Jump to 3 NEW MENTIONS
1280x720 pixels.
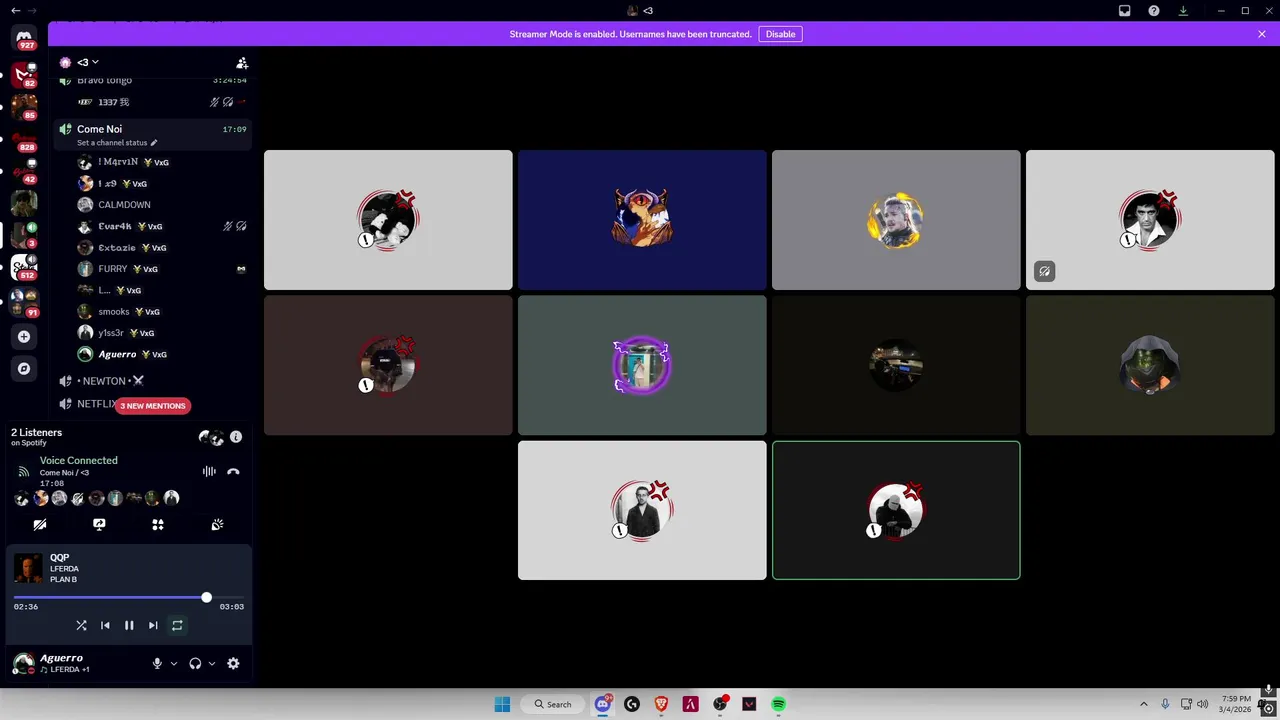coord(153,406)
